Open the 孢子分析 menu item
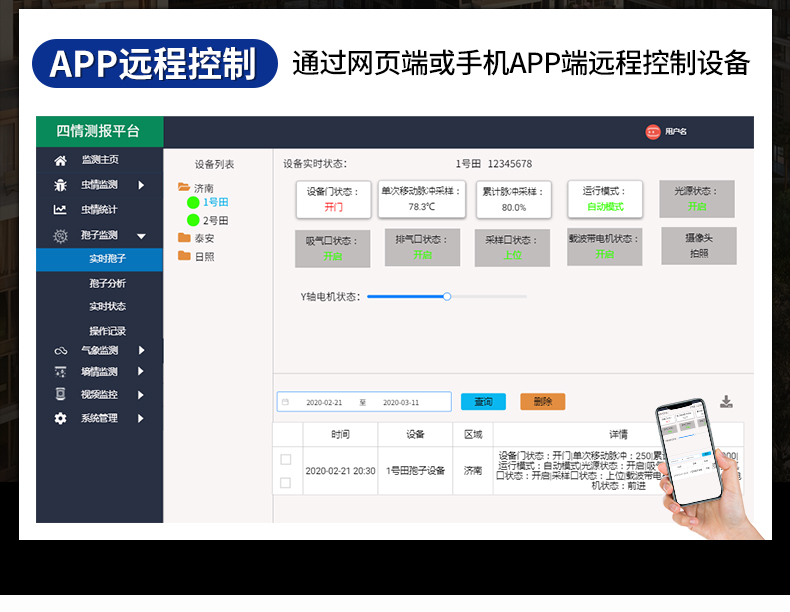Viewport: 790px width, 612px height. 107,284
